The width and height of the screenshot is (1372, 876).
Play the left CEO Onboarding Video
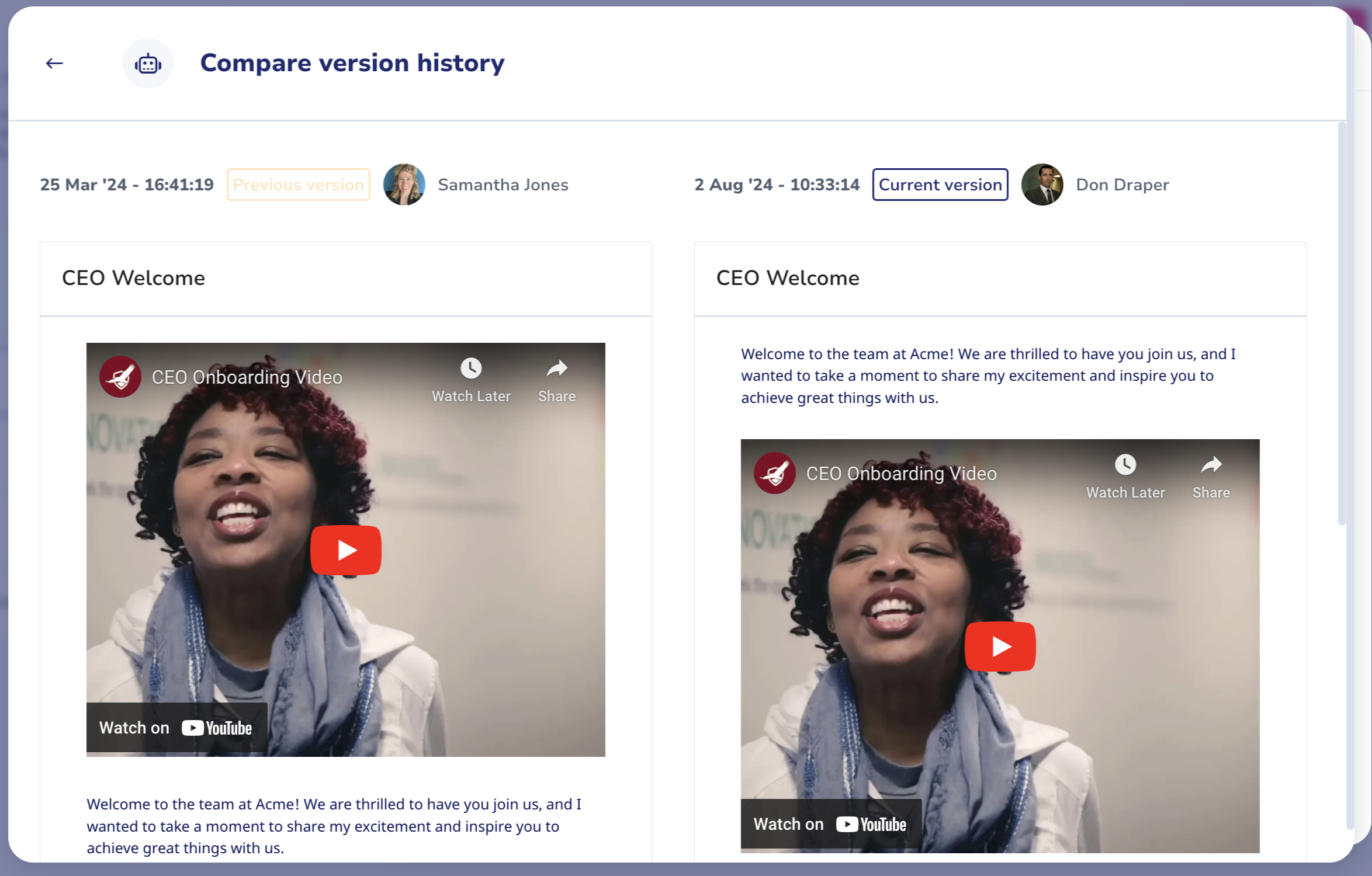point(346,550)
